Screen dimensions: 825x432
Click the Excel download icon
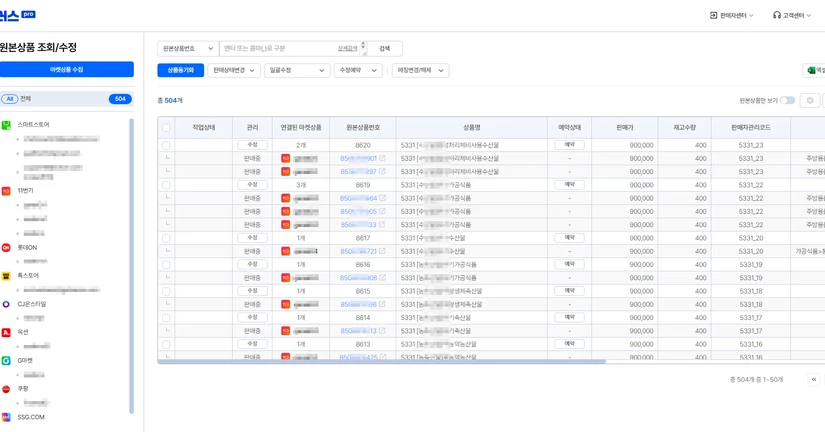tap(811, 71)
